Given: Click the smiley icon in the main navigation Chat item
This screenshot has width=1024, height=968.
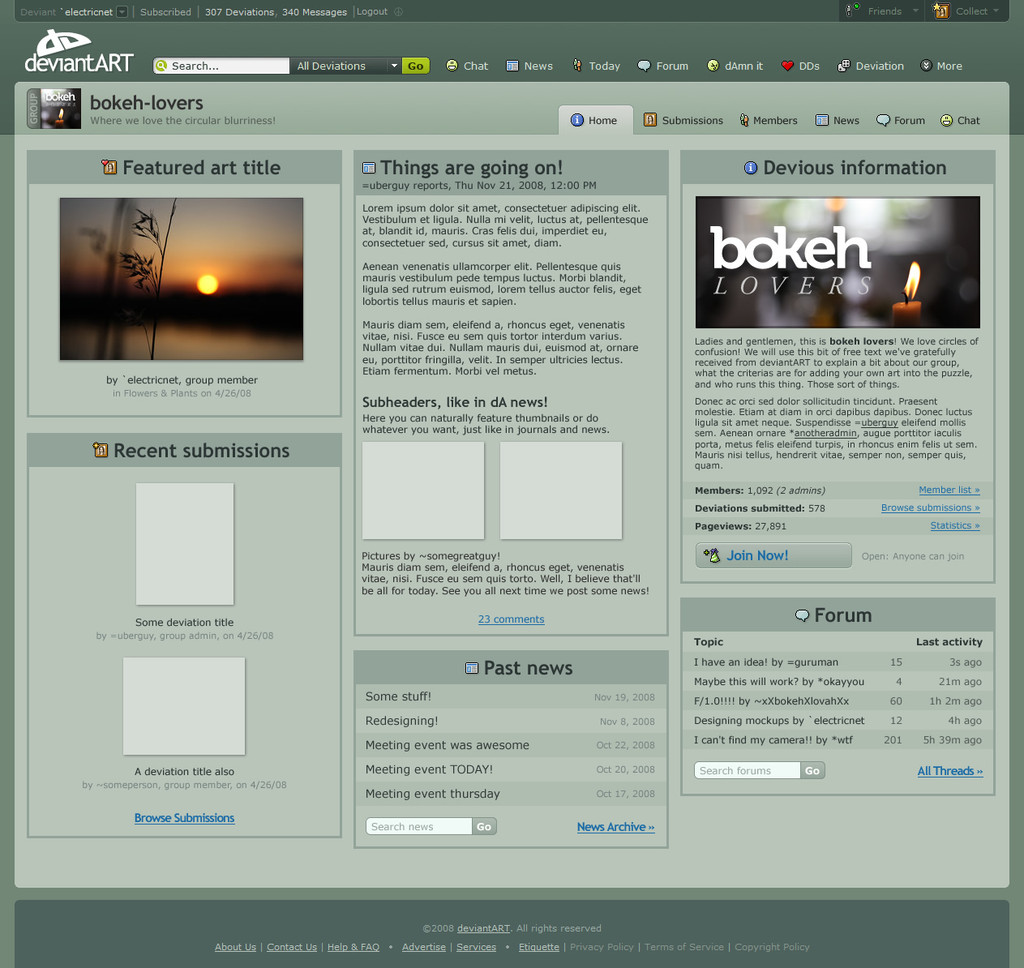Looking at the screenshot, I should tap(452, 65).
